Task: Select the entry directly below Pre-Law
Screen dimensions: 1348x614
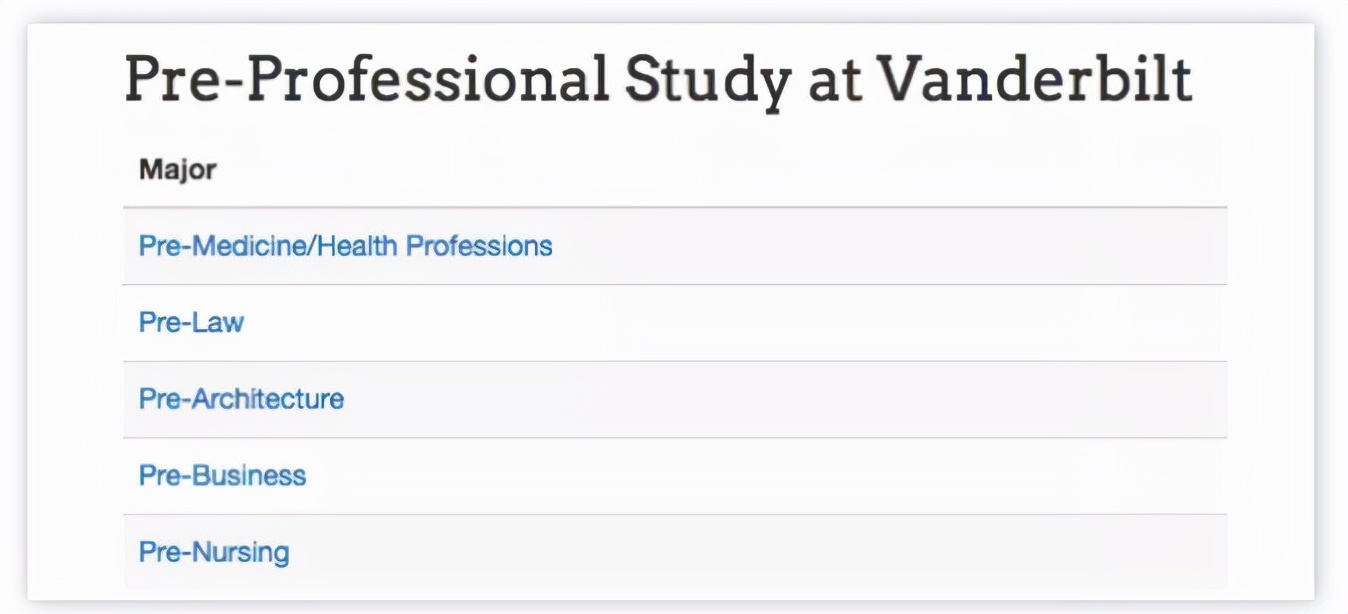Action: (x=241, y=399)
